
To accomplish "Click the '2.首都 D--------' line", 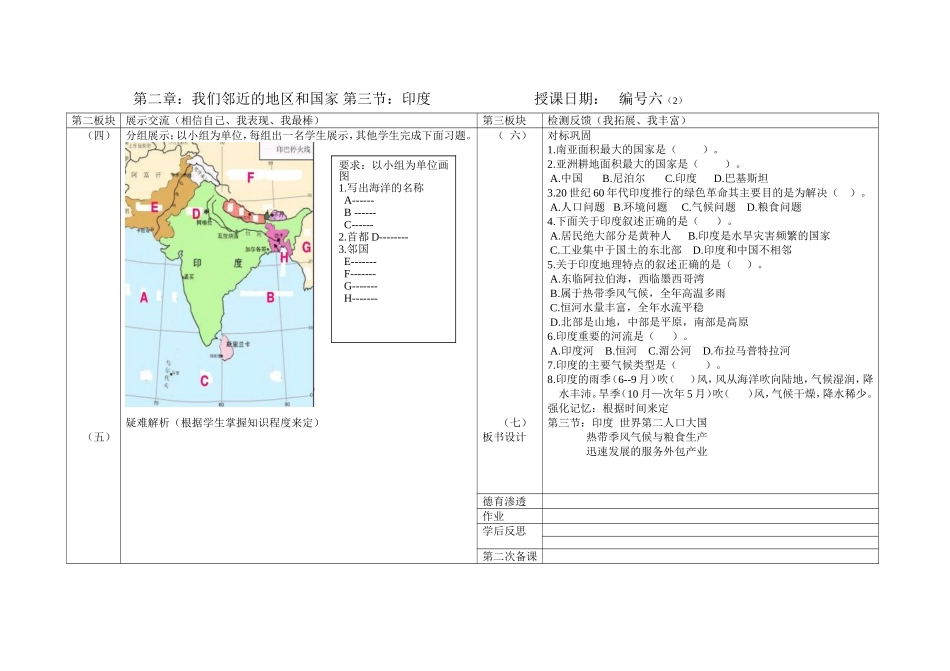I will (x=373, y=237).
